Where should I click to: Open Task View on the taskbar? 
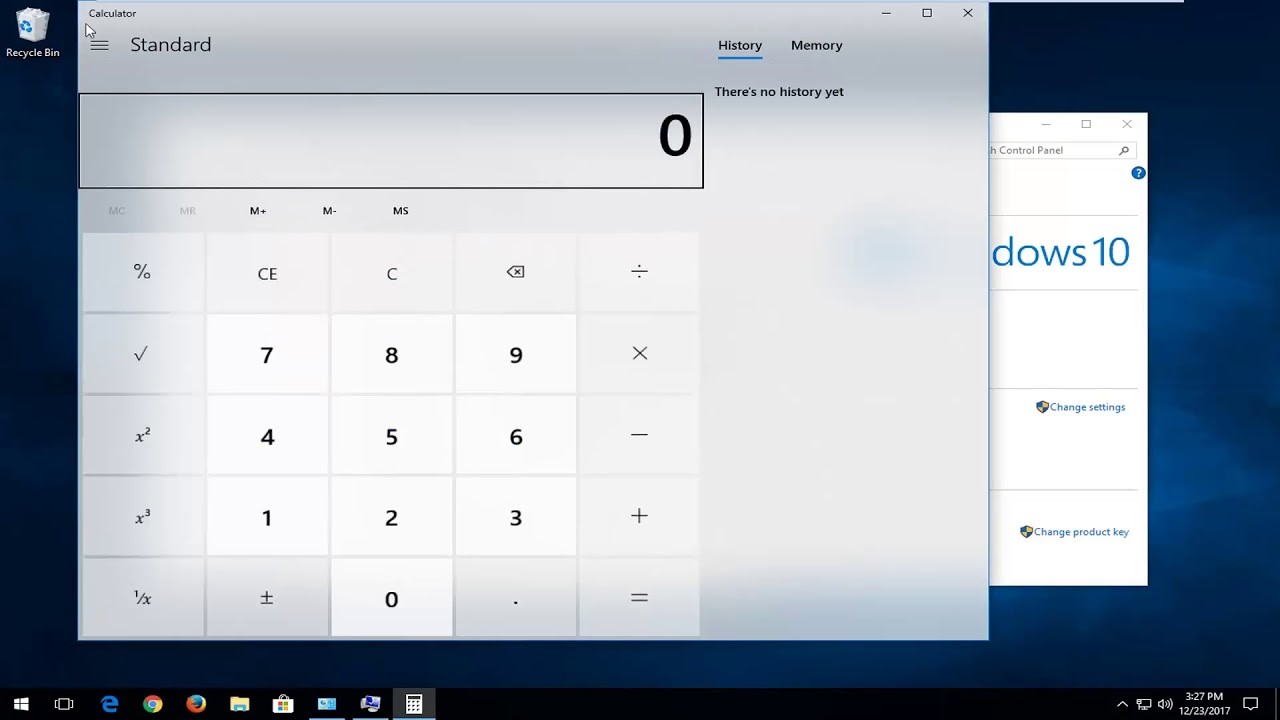point(64,704)
